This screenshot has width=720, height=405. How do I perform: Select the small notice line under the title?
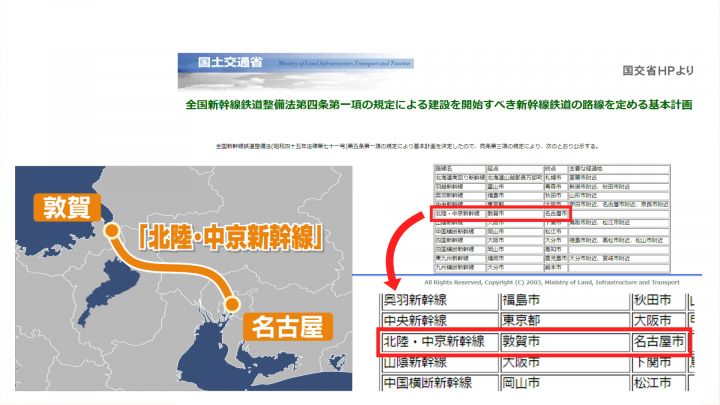click(407, 146)
